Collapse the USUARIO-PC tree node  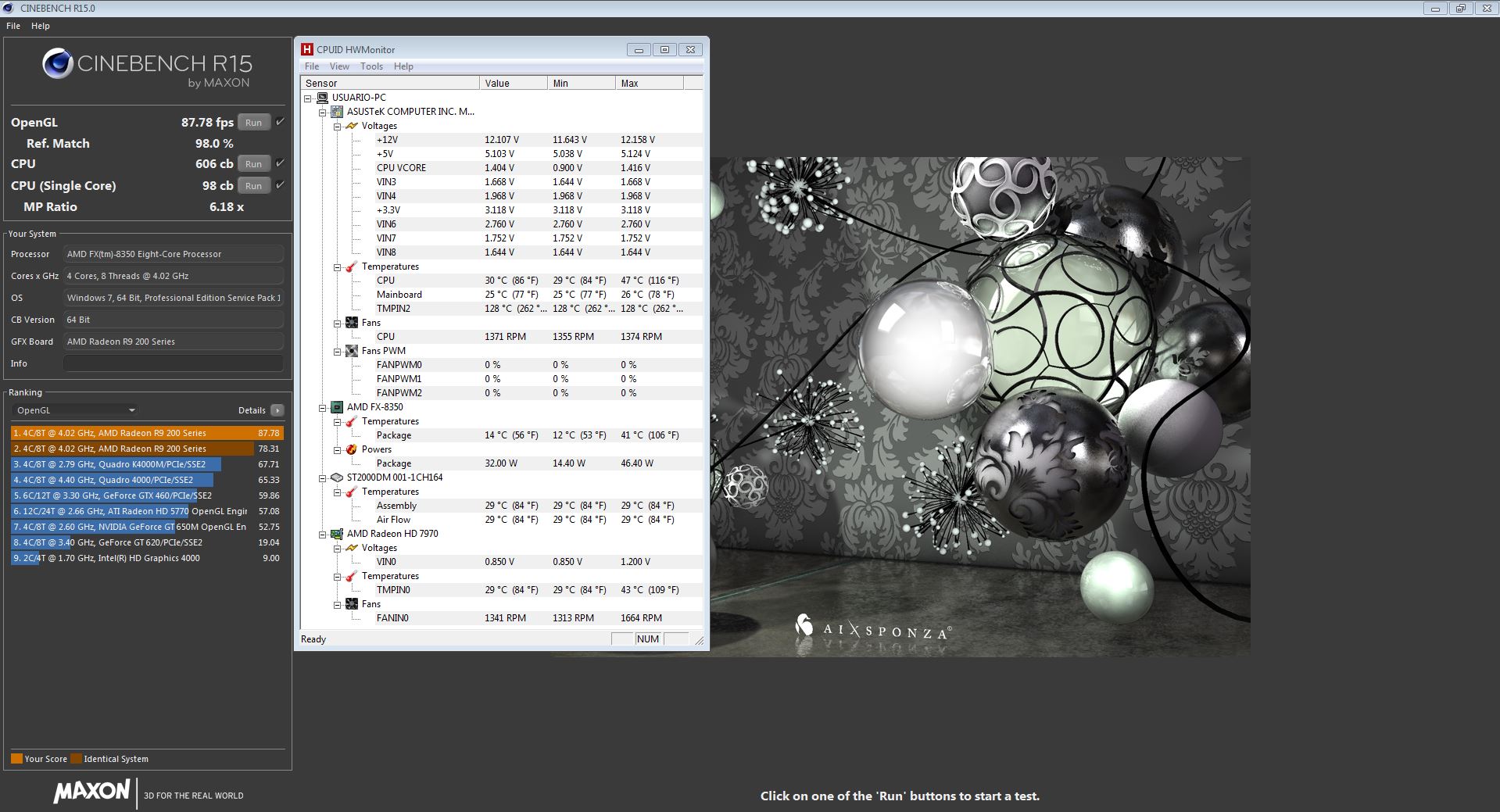(308, 98)
